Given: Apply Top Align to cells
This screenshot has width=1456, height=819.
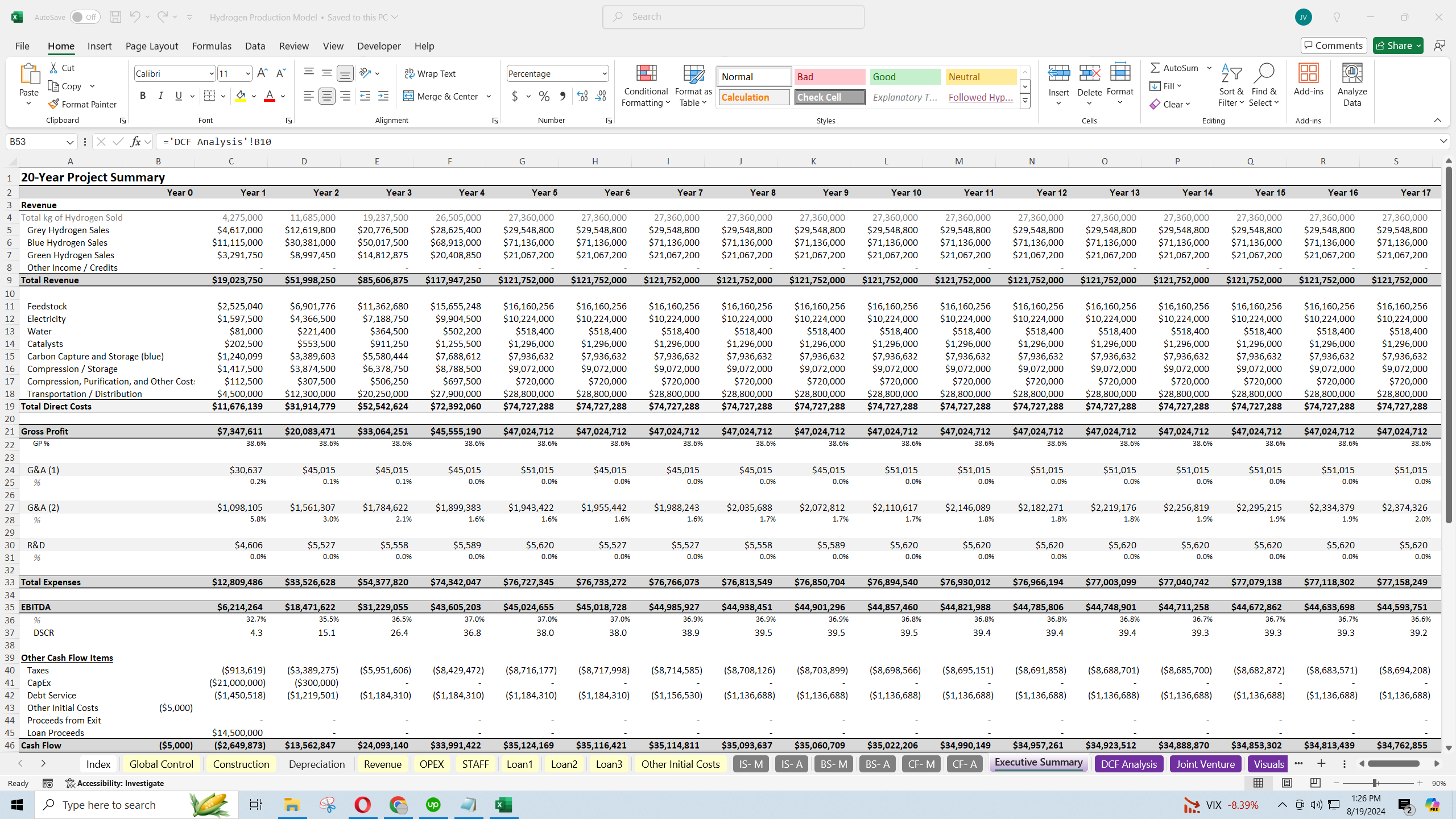Looking at the screenshot, I should (x=308, y=73).
